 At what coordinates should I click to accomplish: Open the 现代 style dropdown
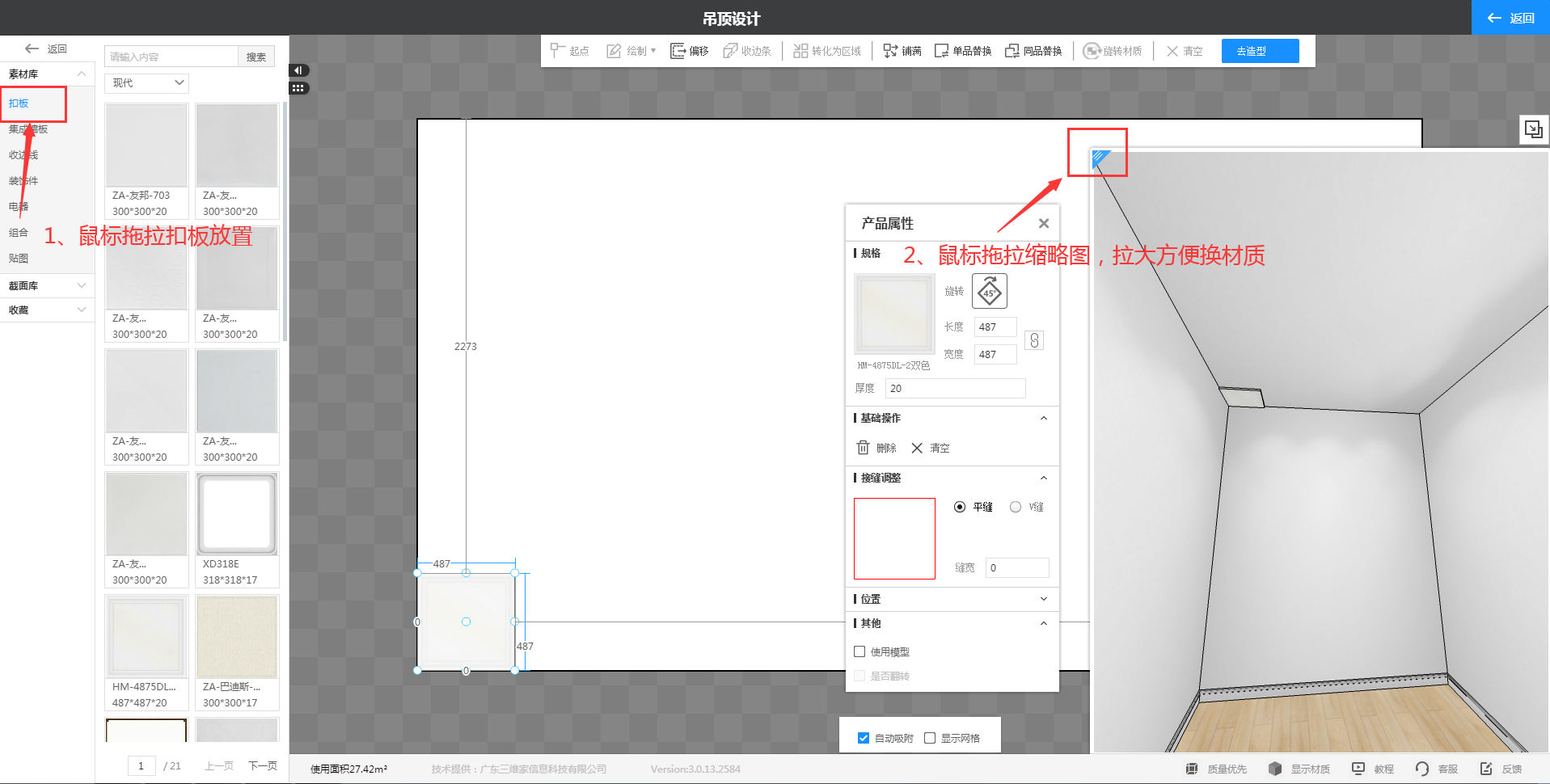coord(146,83)
